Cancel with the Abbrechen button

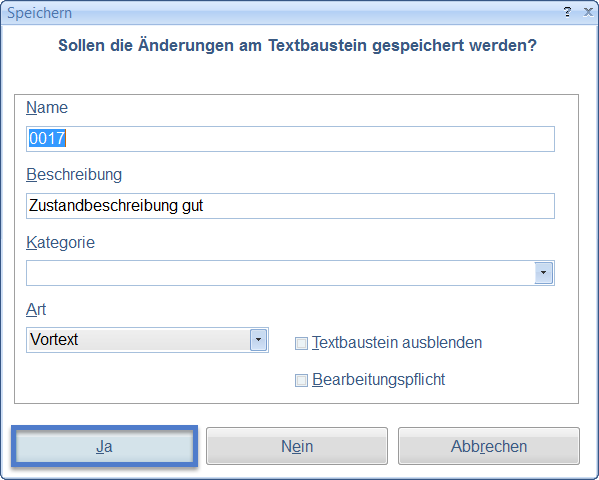pyautogui.click(x=489, y=446)
